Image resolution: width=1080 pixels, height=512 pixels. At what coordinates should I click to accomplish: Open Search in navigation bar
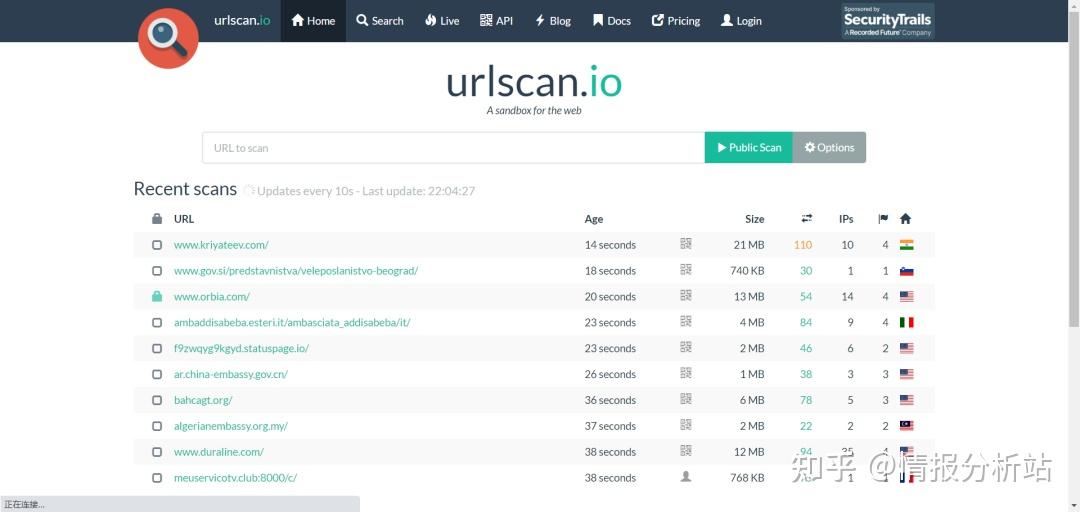point(380,21)
